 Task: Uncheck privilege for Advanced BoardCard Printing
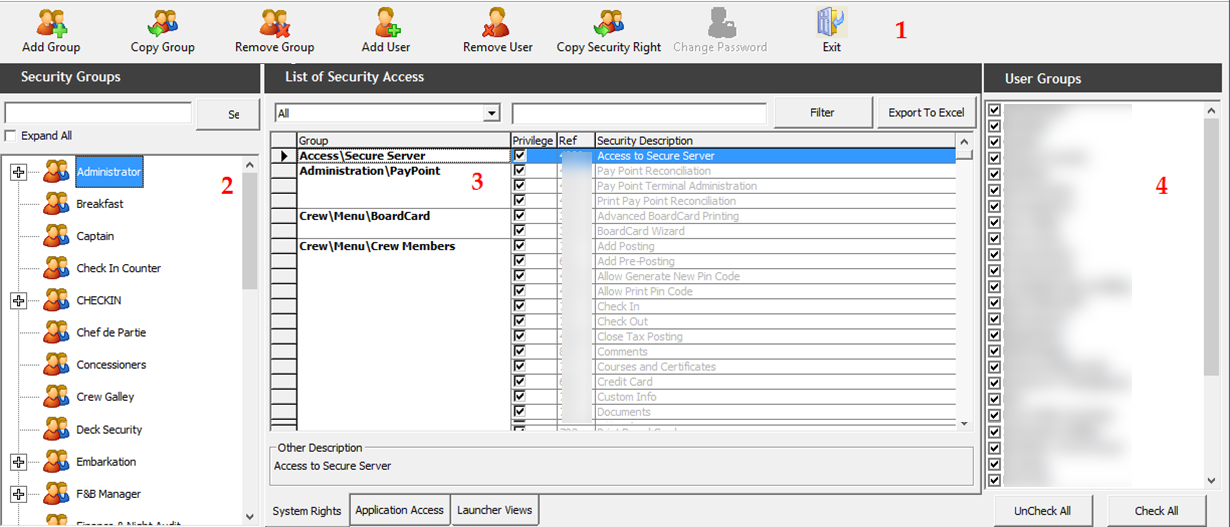coord(520,216)
